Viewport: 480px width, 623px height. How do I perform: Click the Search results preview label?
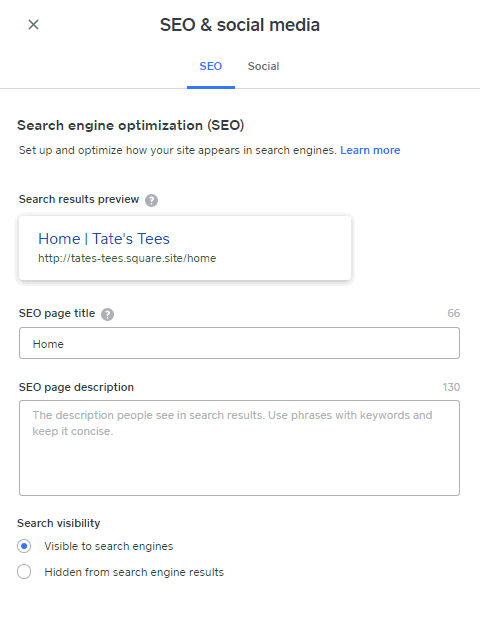tap(79, 199)
